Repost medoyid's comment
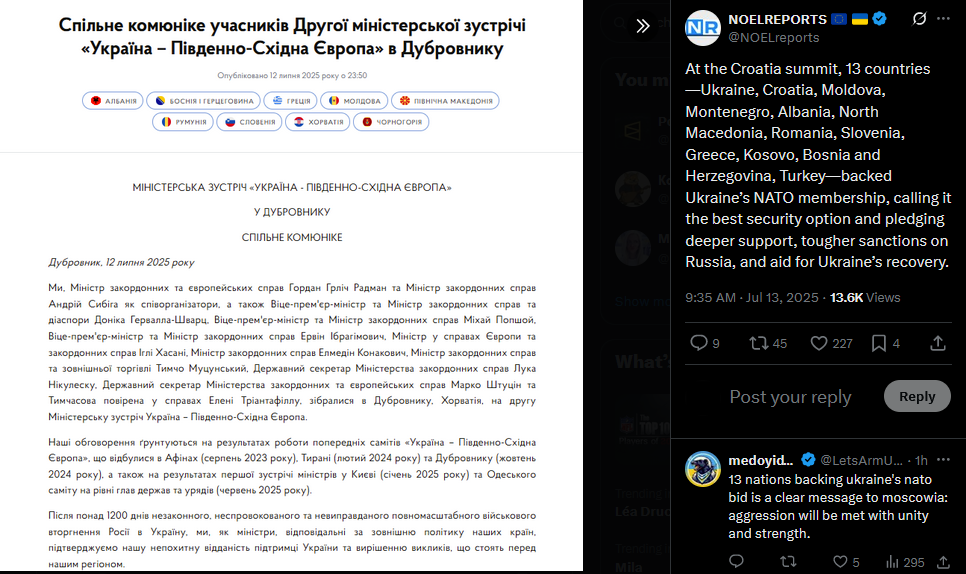 coord(788,561)
